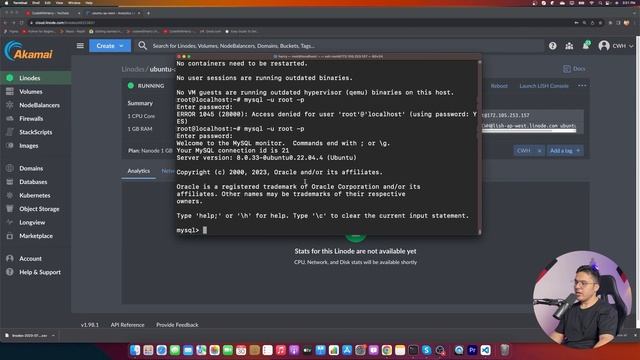This screenshot has height=360, width=640.
Task: Click the v1.98.1 version link
Action: (x=90, y=325)
